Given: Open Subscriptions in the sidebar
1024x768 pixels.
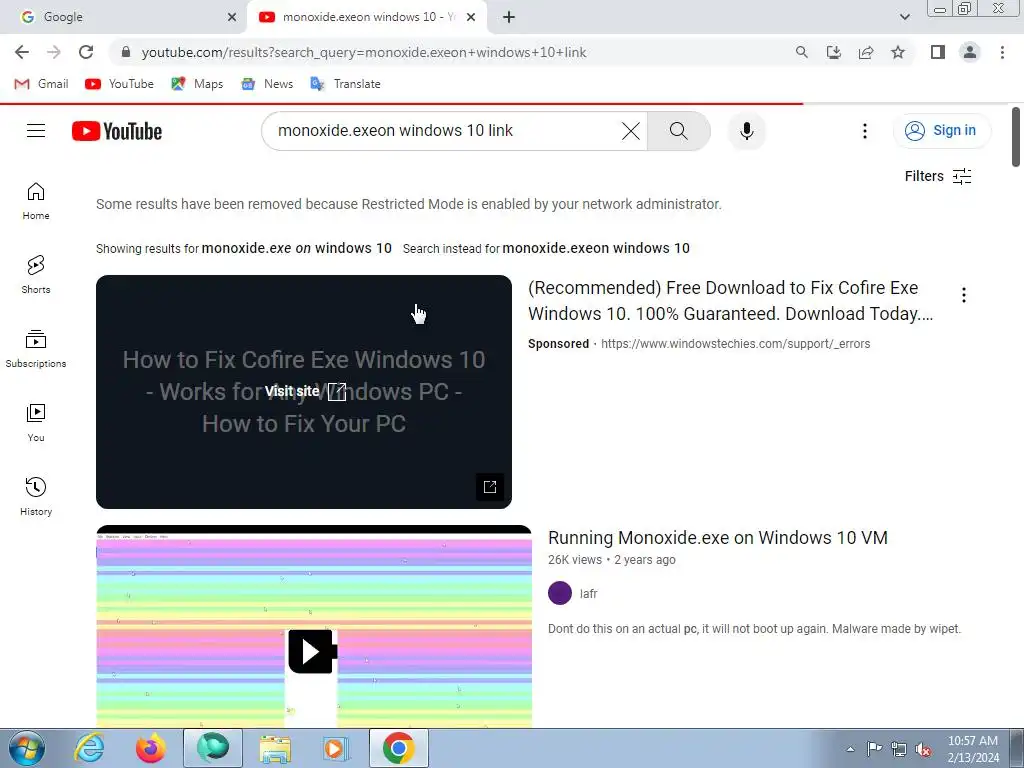Looking at the screenshot, I should pos(36,349).
